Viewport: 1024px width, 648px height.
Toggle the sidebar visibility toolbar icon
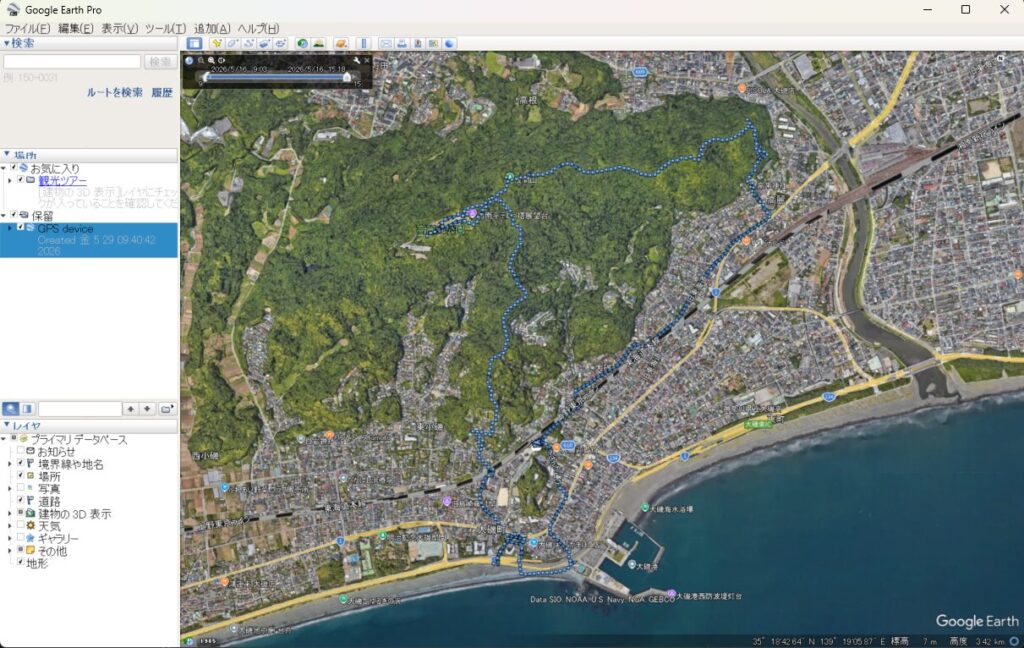point(194,43)
